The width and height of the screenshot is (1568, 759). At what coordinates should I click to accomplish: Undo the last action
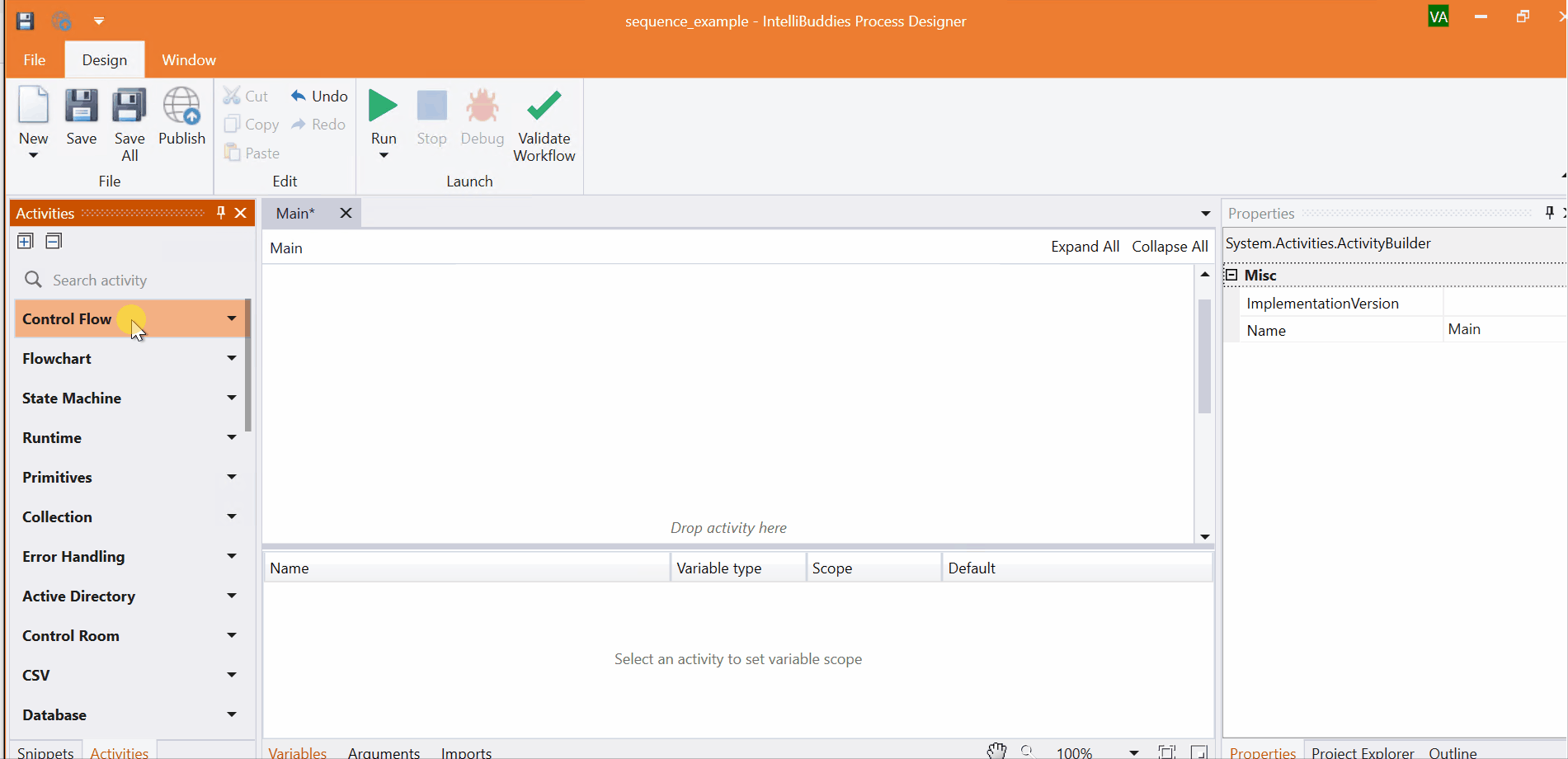[319, 96]
